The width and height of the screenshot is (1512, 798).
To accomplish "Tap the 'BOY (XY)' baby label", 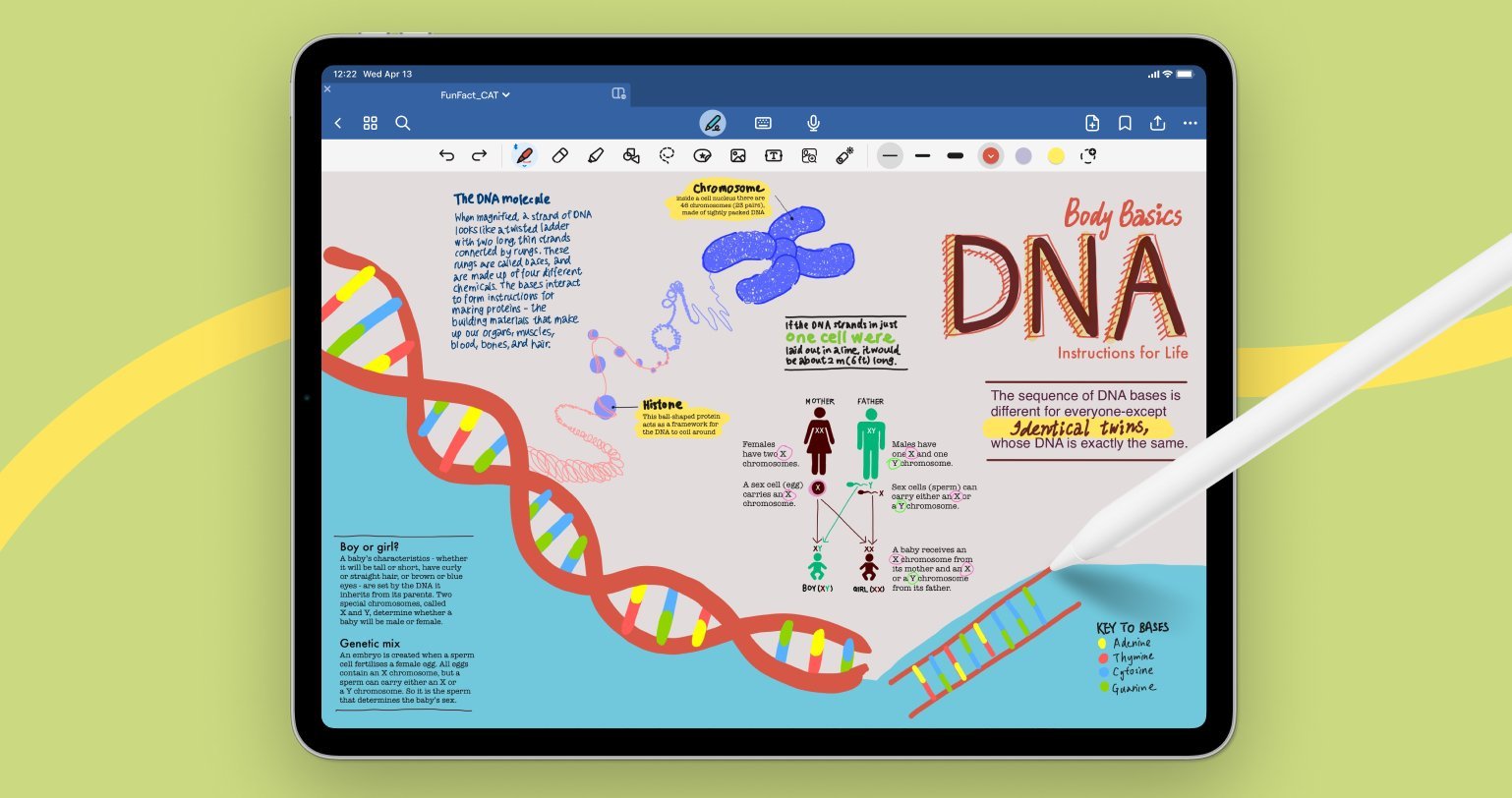I will click(818, 588).
